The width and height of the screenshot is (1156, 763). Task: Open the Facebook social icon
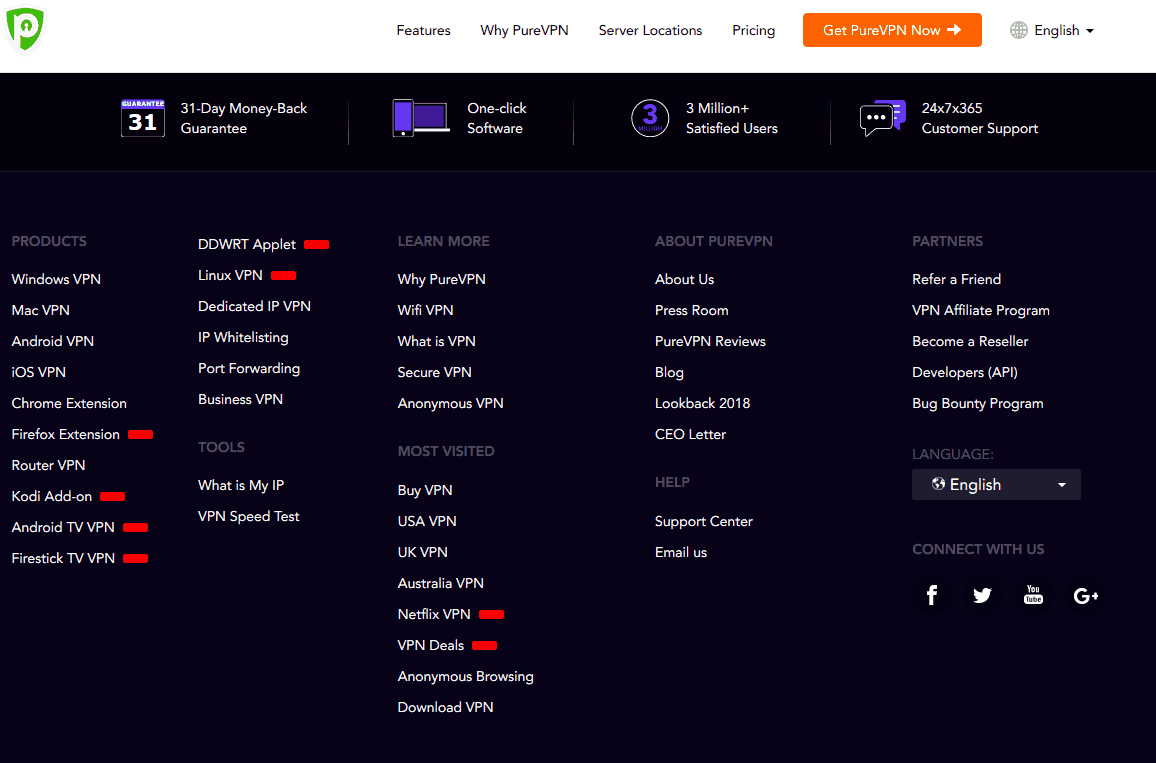point(931,596)
